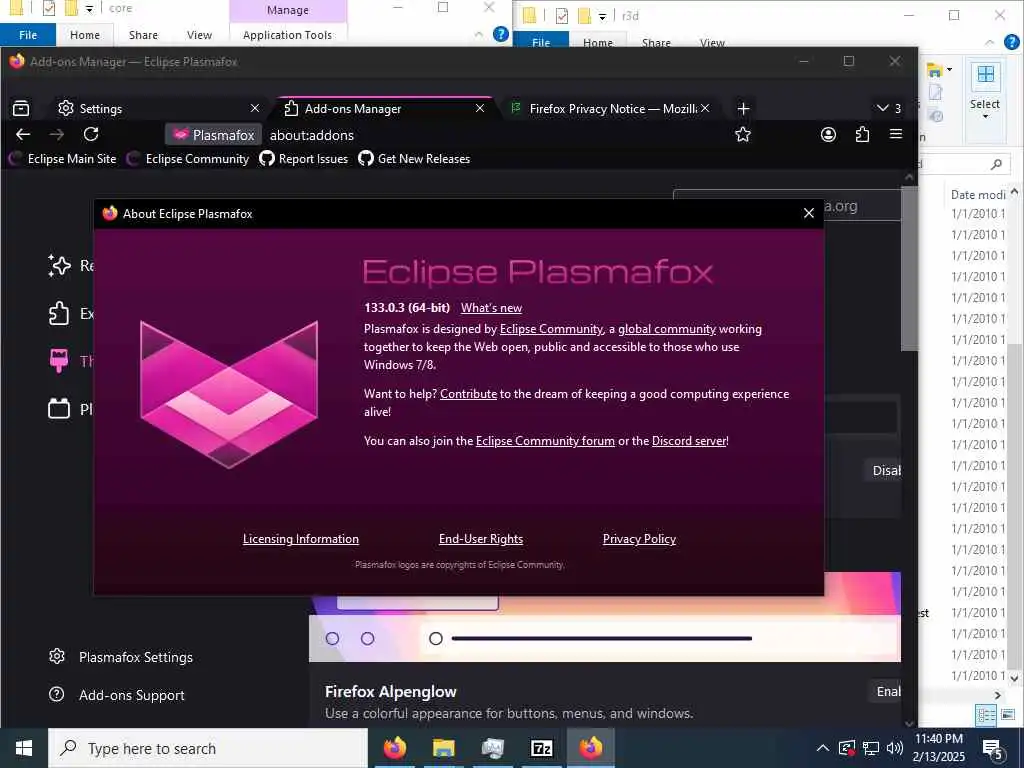Open File tab in core Explorer window

pos(27,35)
